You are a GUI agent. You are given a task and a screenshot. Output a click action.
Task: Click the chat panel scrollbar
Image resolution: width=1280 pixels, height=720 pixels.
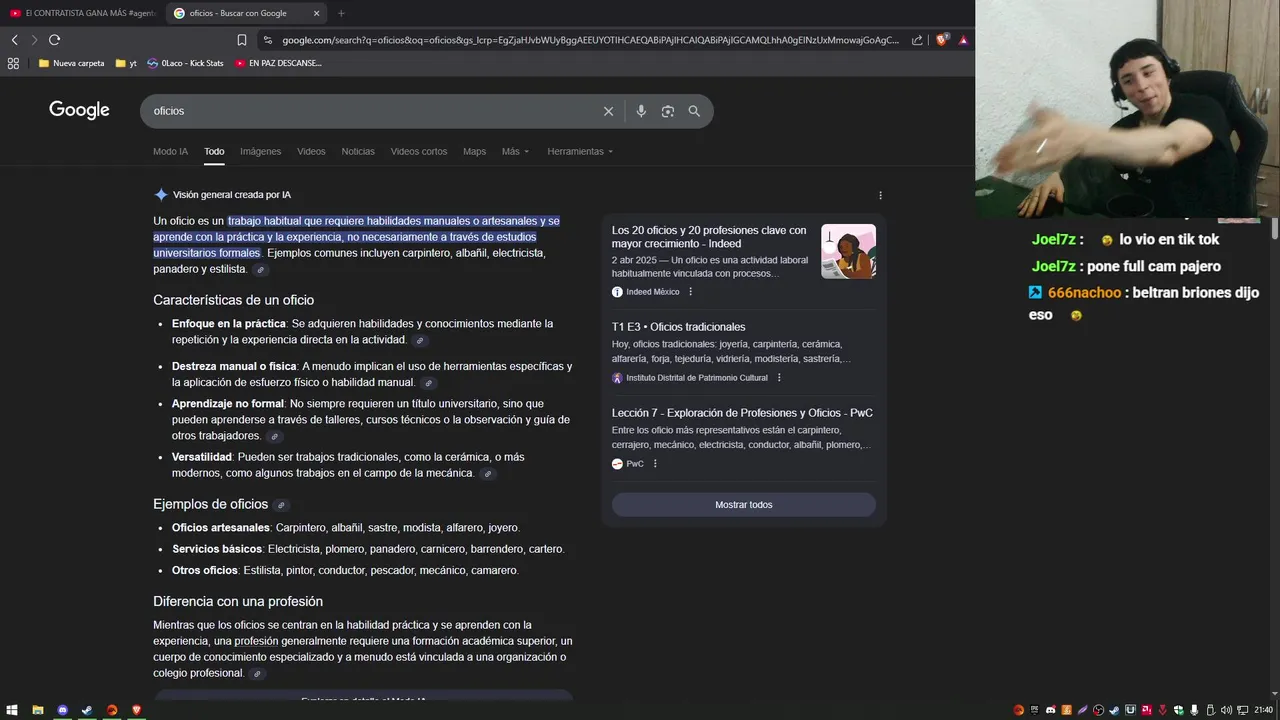click(x=1275, y=228)
